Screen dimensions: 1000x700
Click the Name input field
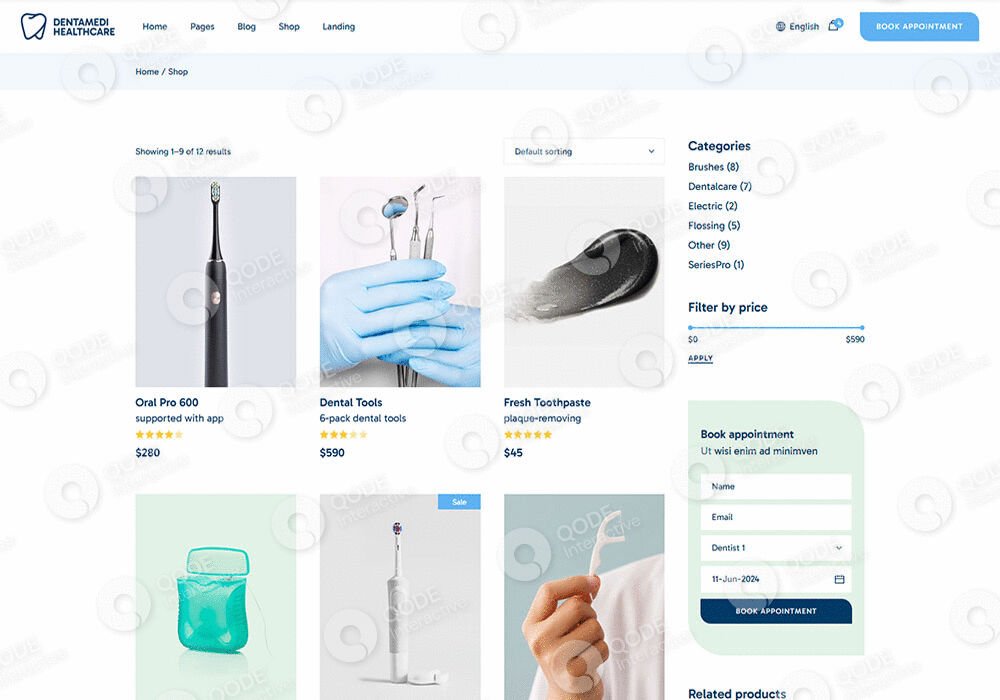click(x=776, y=486)
